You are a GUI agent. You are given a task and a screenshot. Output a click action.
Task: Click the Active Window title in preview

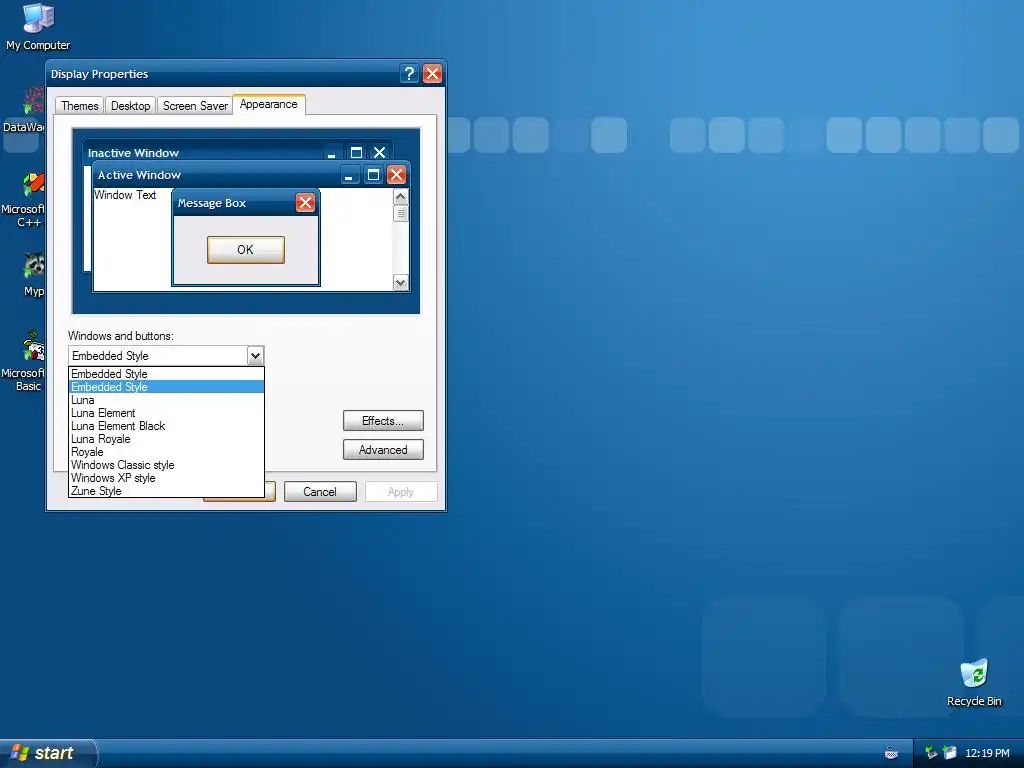(x=139, y=175)
